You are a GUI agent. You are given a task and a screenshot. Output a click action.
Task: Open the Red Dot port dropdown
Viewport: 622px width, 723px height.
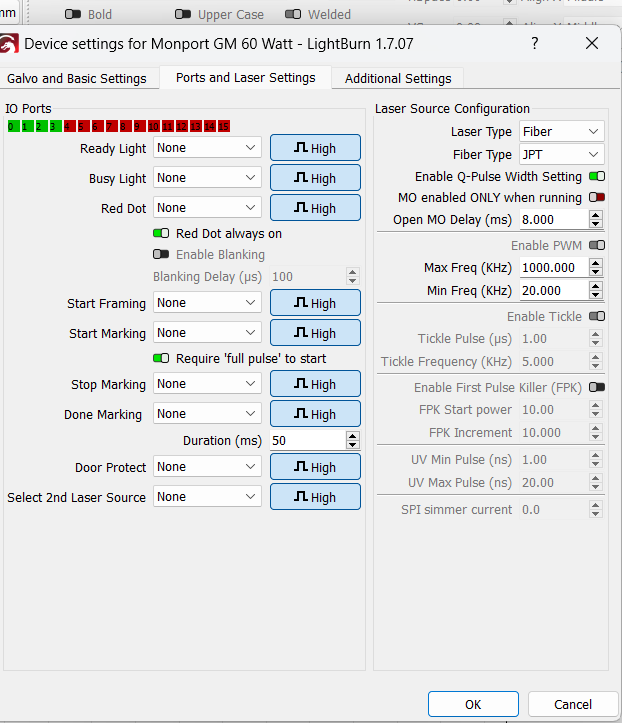pos(207,208)
